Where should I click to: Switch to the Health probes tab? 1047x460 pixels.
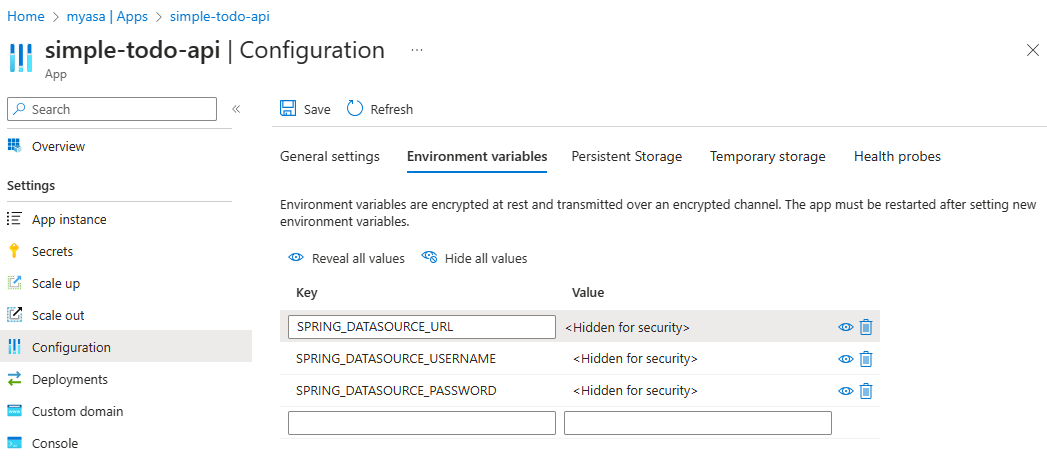(897, 156)
